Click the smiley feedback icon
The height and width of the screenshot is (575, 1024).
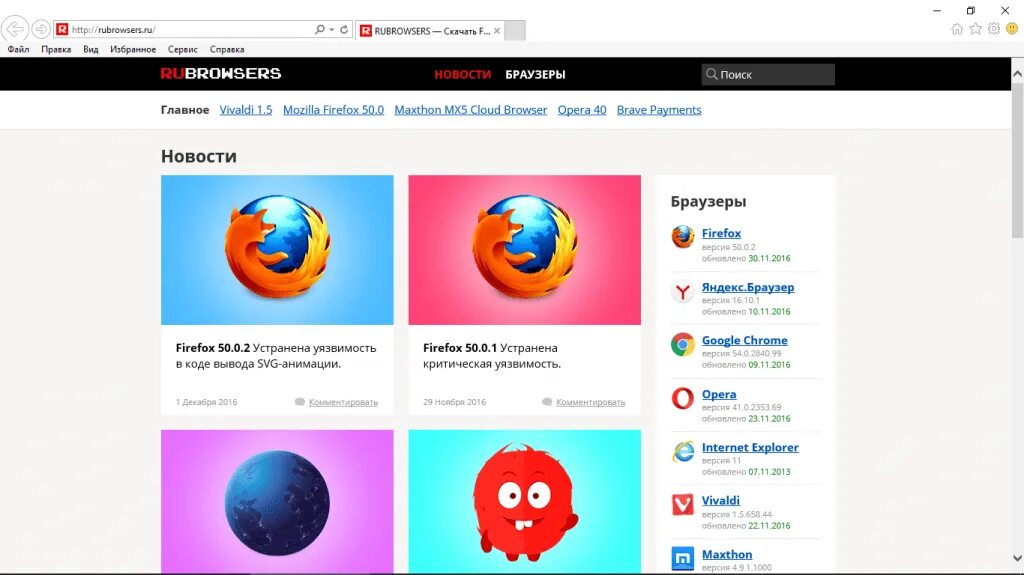[1012, 29]
